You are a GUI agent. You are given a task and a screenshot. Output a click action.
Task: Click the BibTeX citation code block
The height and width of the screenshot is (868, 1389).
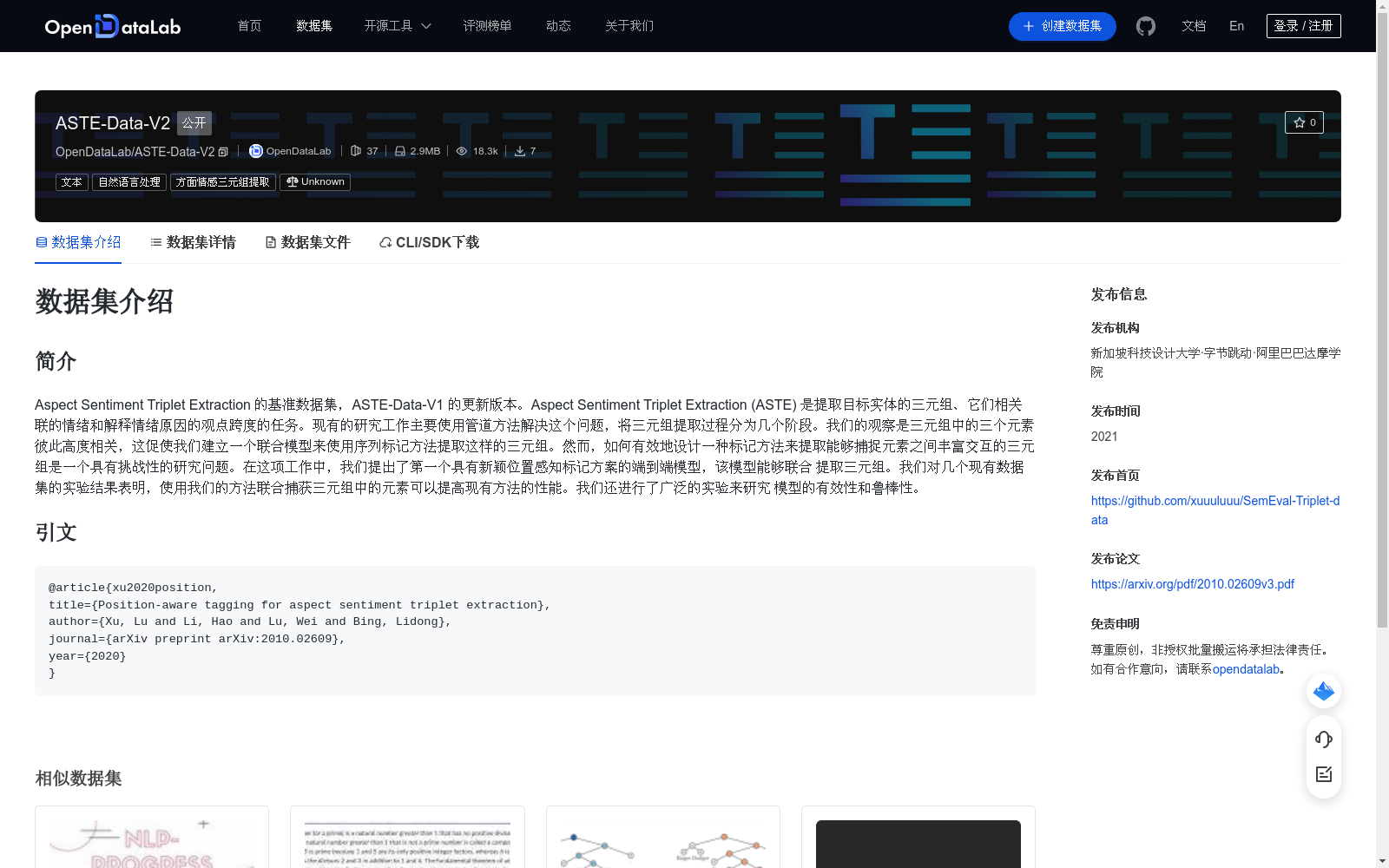pos(535,631)
